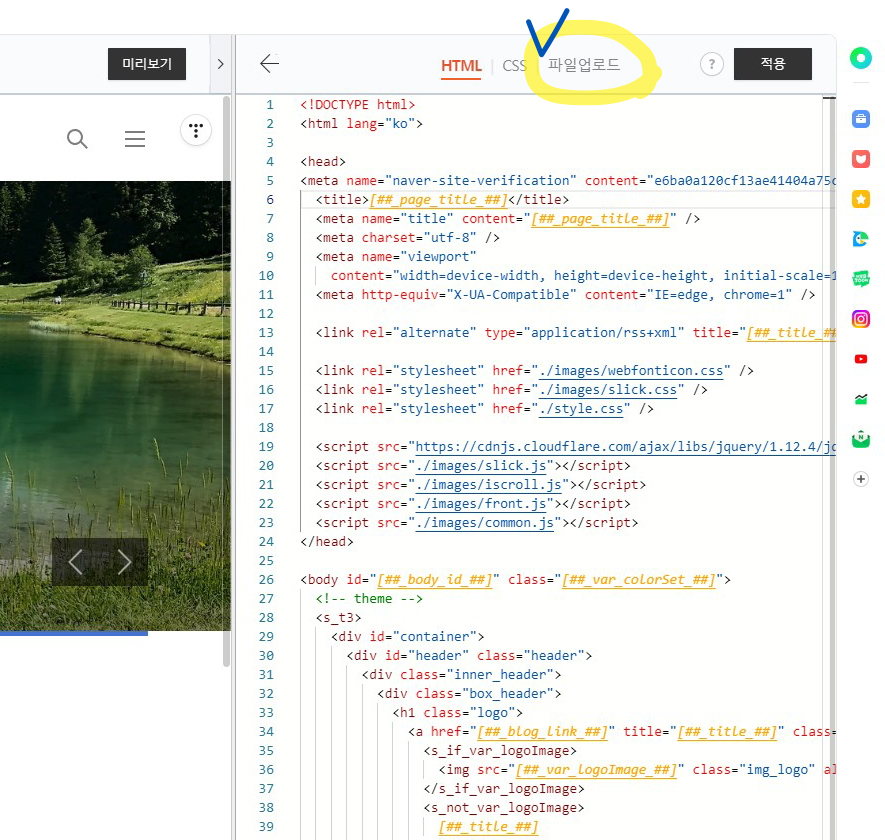The height and width of the screenshot is (840, 885).
Task: Click the 'div class="box_header"' line
Action: tap(469, 694)
